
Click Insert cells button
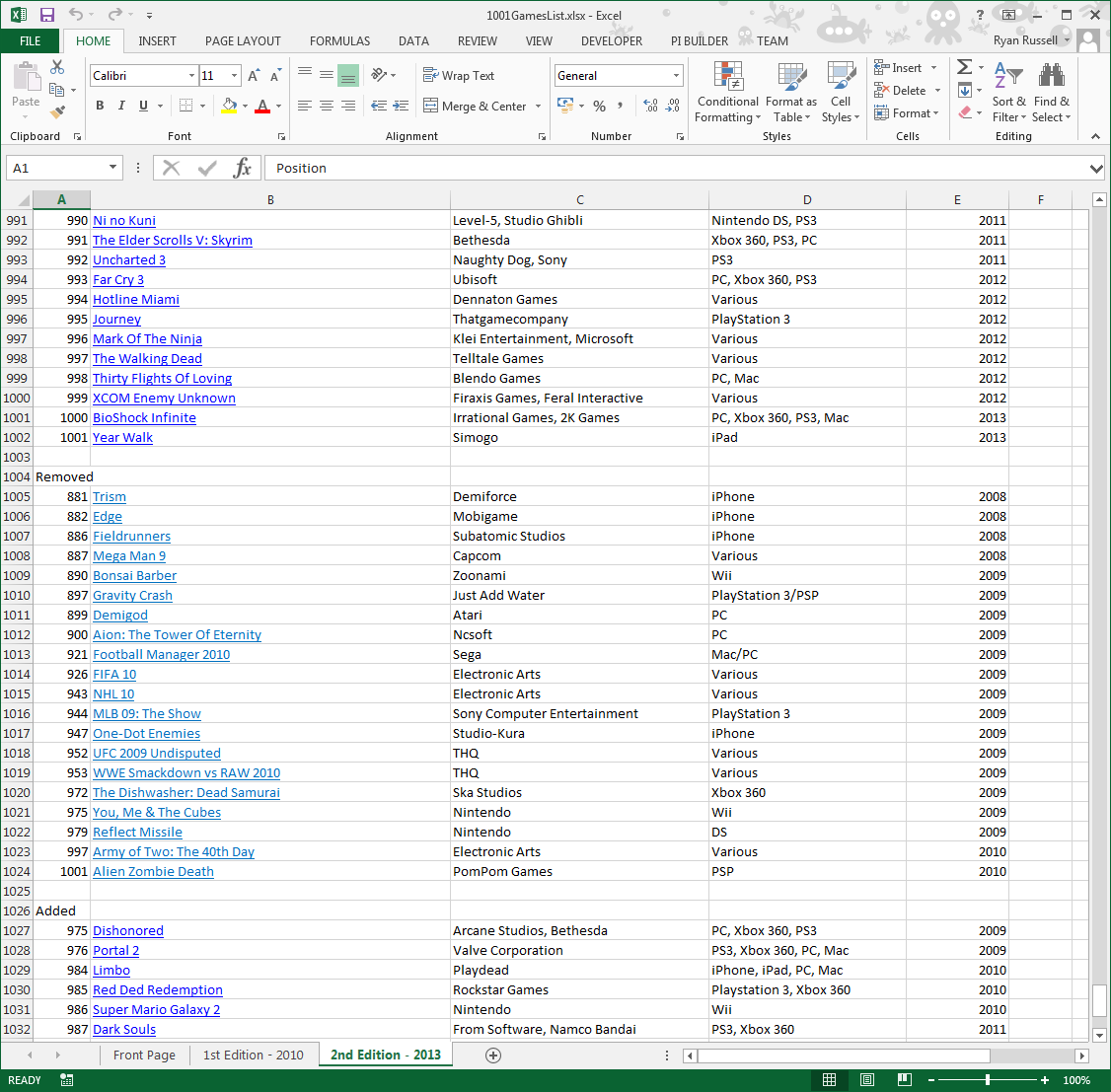[898, 68]
